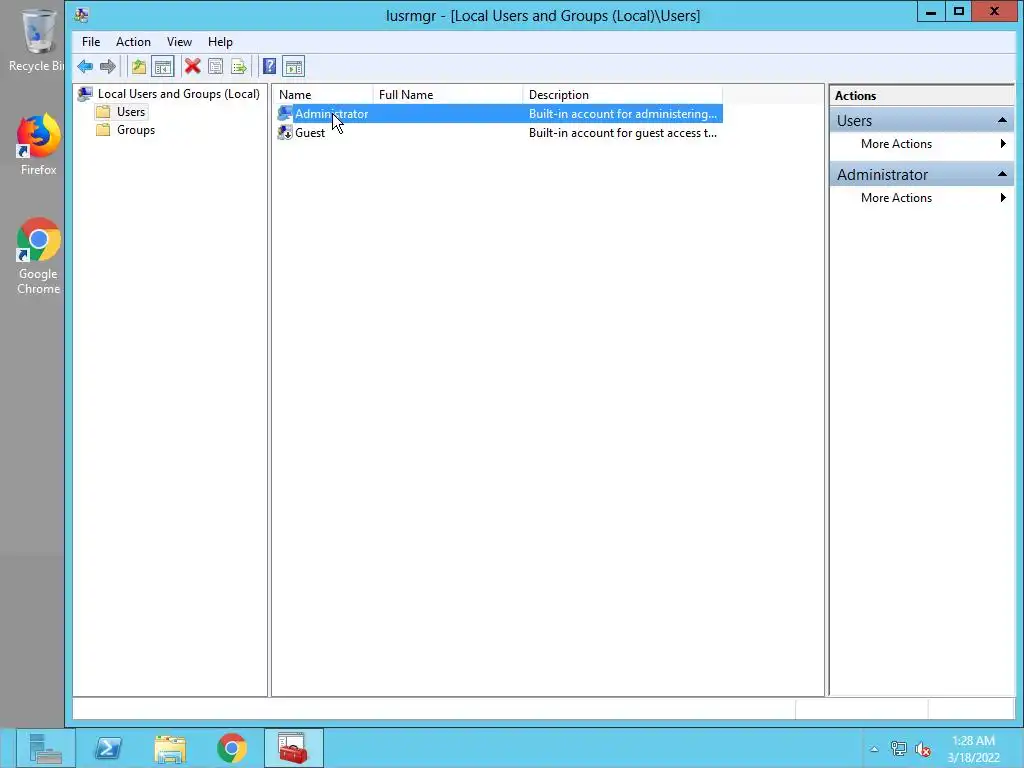Click the muted speaker tray icon
Viewport: 1024px width, 768px height.
(923, 749)
